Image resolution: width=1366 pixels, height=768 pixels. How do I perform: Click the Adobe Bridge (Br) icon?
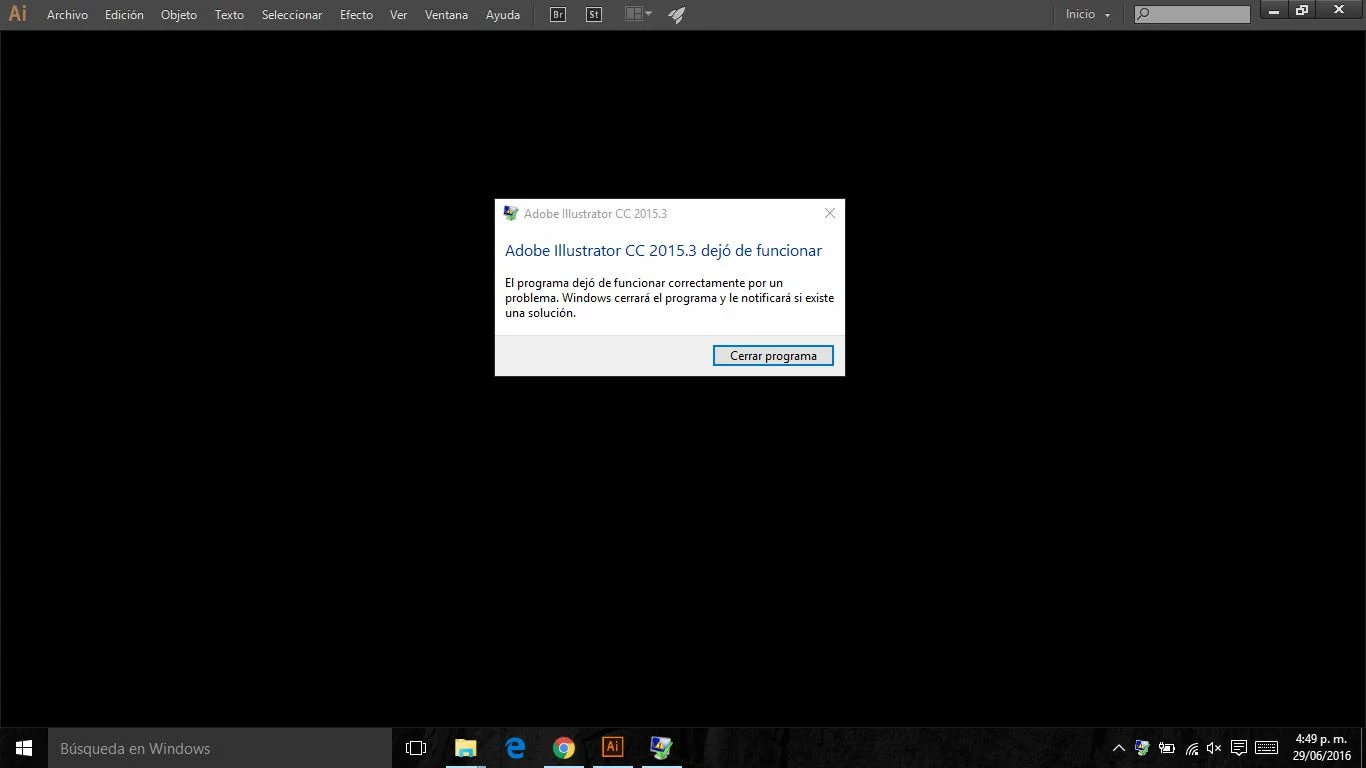pyautogui.click(x=558, y=15)
